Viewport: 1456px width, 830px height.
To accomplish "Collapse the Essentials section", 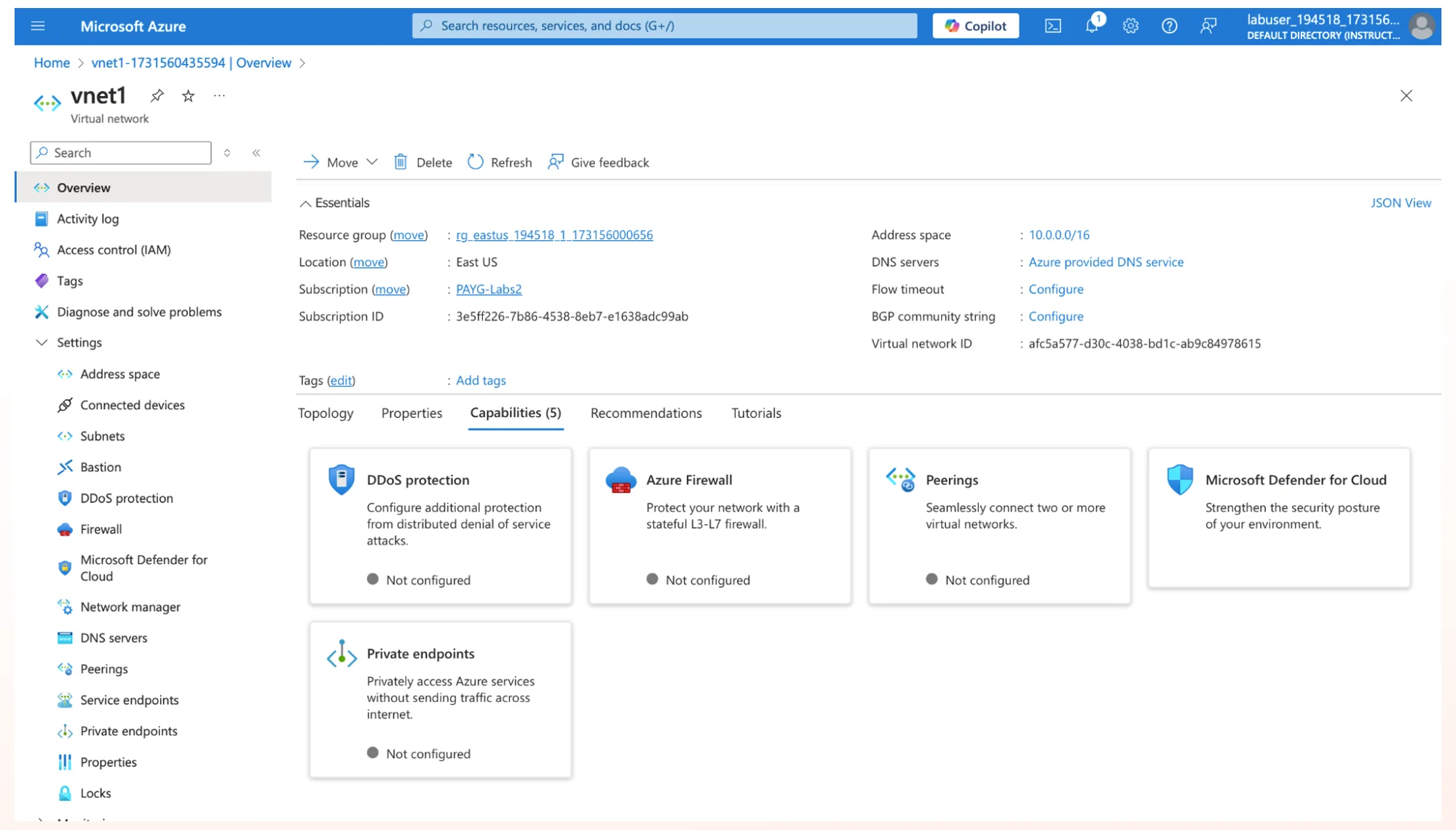I will [x=305, y=203].
